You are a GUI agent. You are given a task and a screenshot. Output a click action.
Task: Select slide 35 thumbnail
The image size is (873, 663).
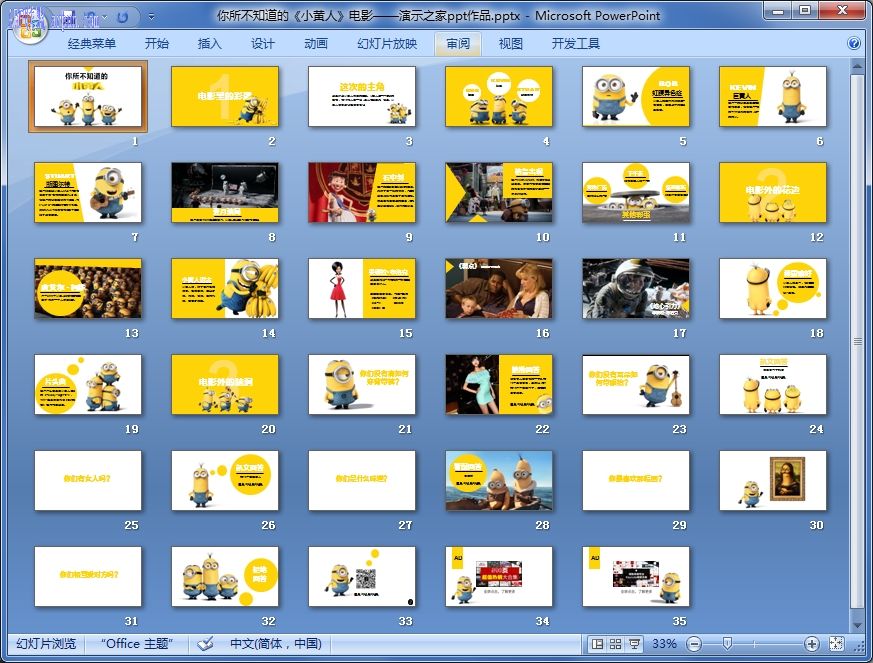636,577
